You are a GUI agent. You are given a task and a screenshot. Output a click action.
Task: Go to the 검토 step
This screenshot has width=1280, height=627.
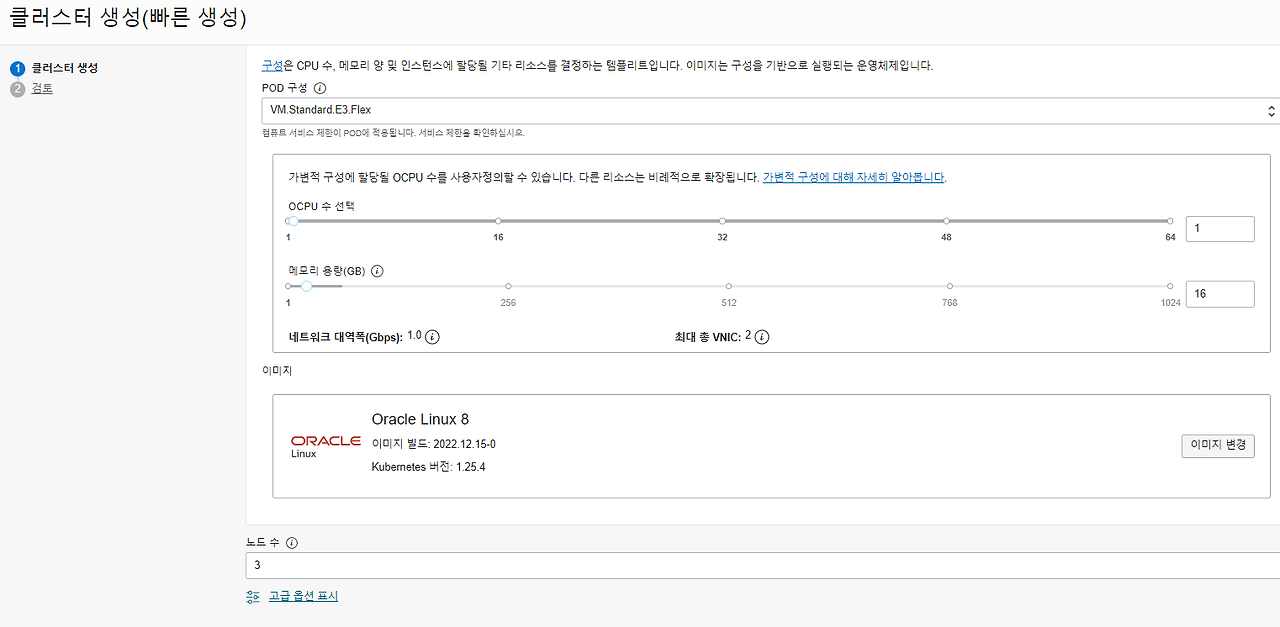pos(39,88)
